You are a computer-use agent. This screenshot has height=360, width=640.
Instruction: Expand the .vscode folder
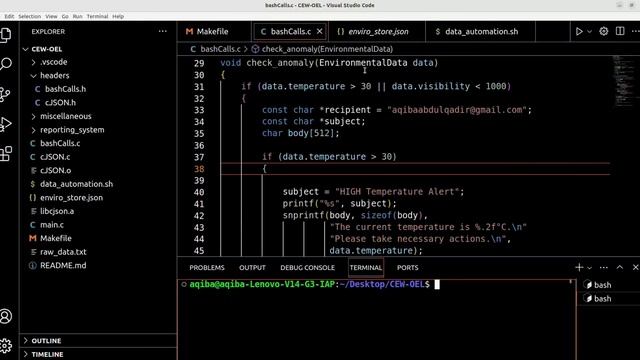coord(98,62)
